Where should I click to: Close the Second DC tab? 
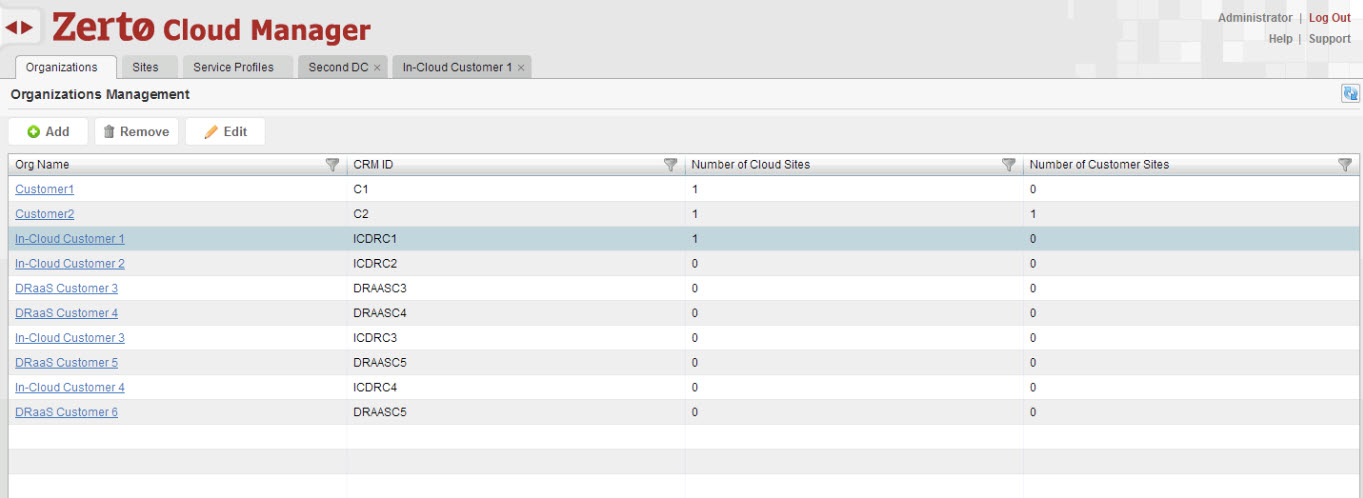(x=377, y=68)
